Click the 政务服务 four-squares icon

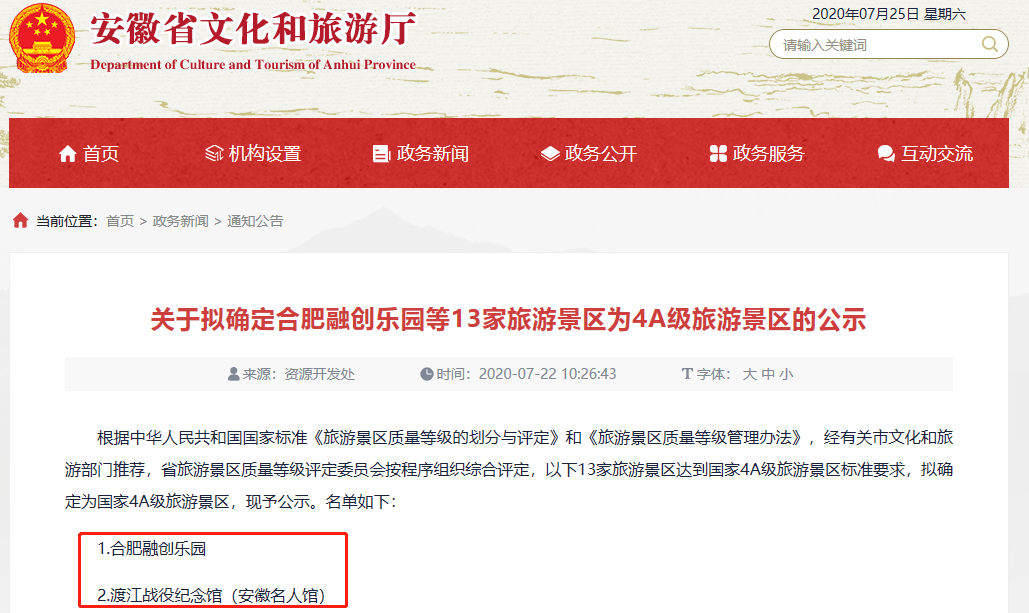[718, 154]
